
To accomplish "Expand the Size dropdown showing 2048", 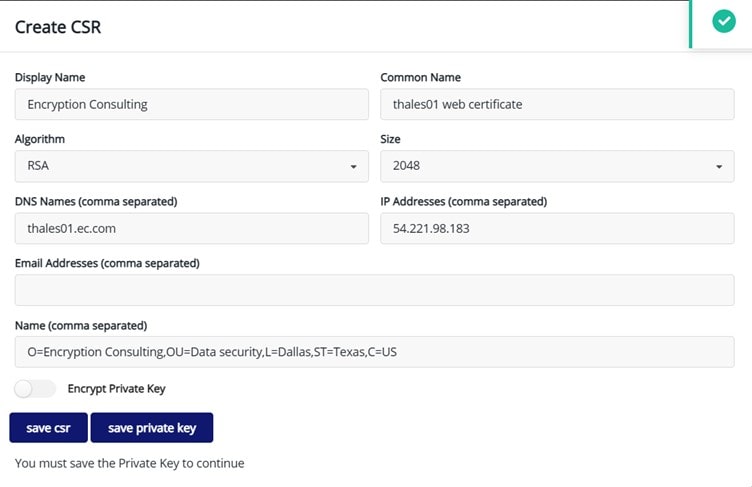I will [557, 166].
